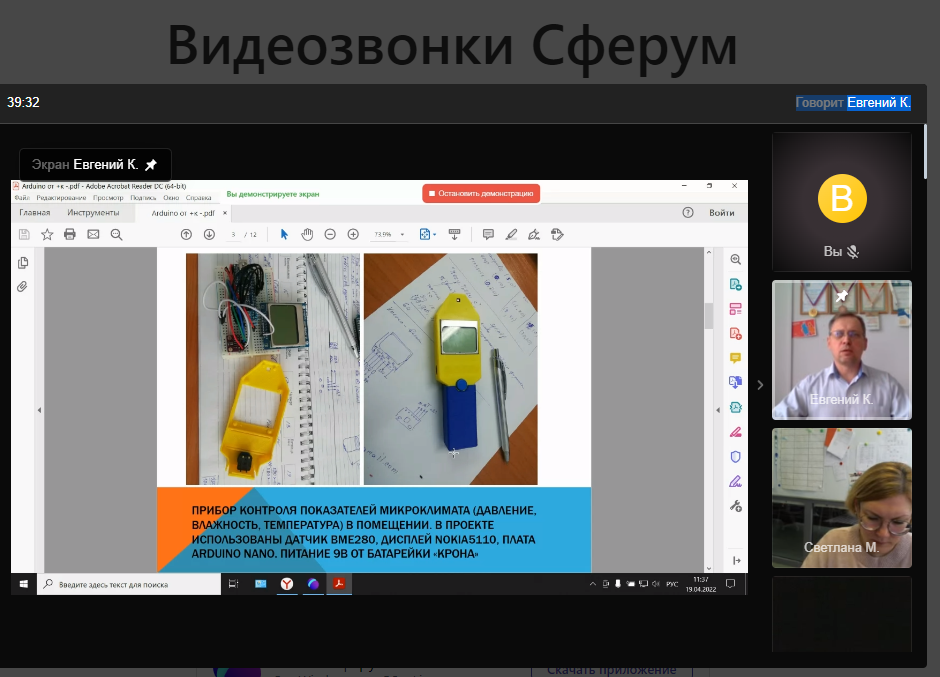
Task: Open Protect shield tool in right pane
Action: [x=736, y=457]
